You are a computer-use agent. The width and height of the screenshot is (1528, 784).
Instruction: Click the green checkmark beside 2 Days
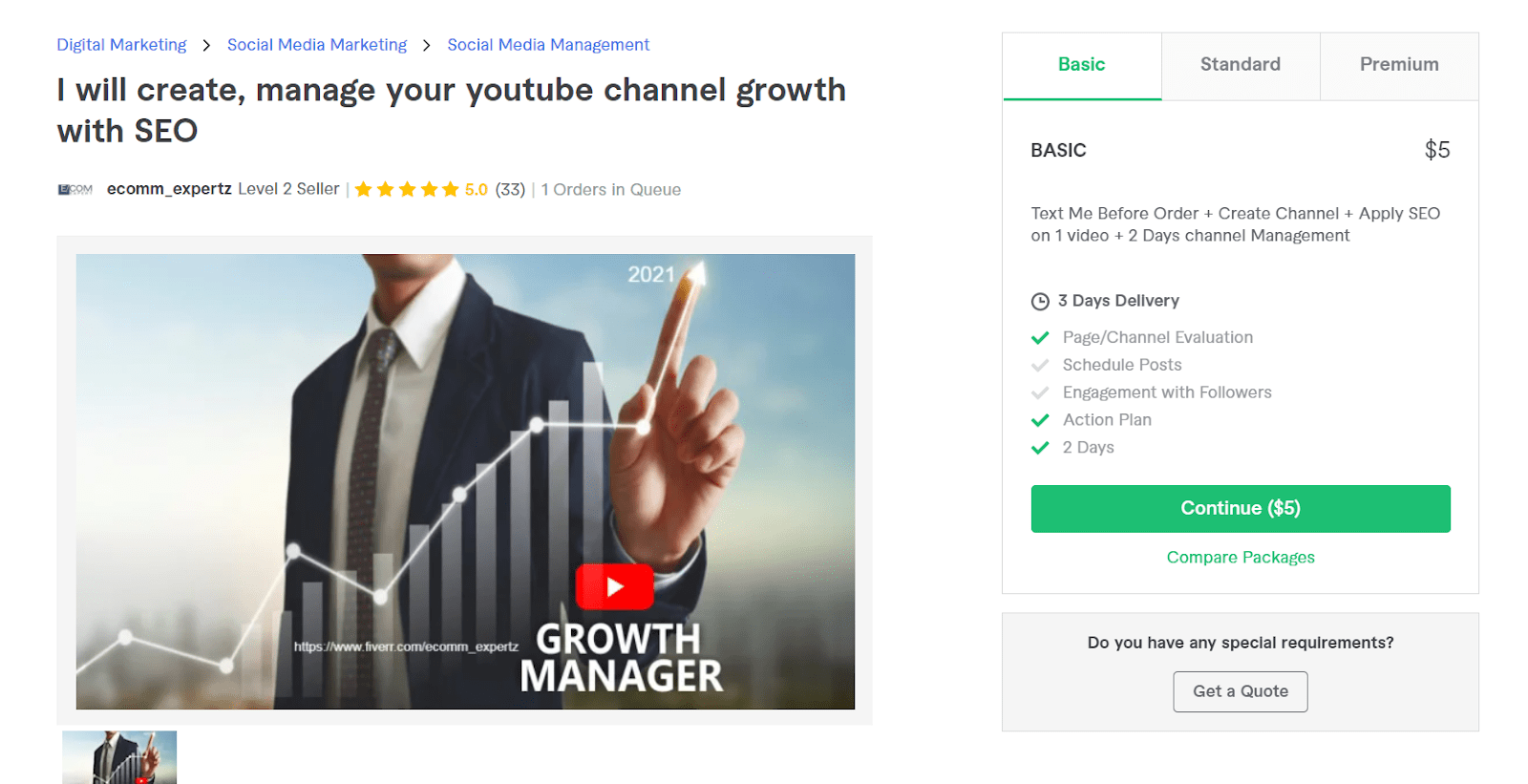point(1040,448)
